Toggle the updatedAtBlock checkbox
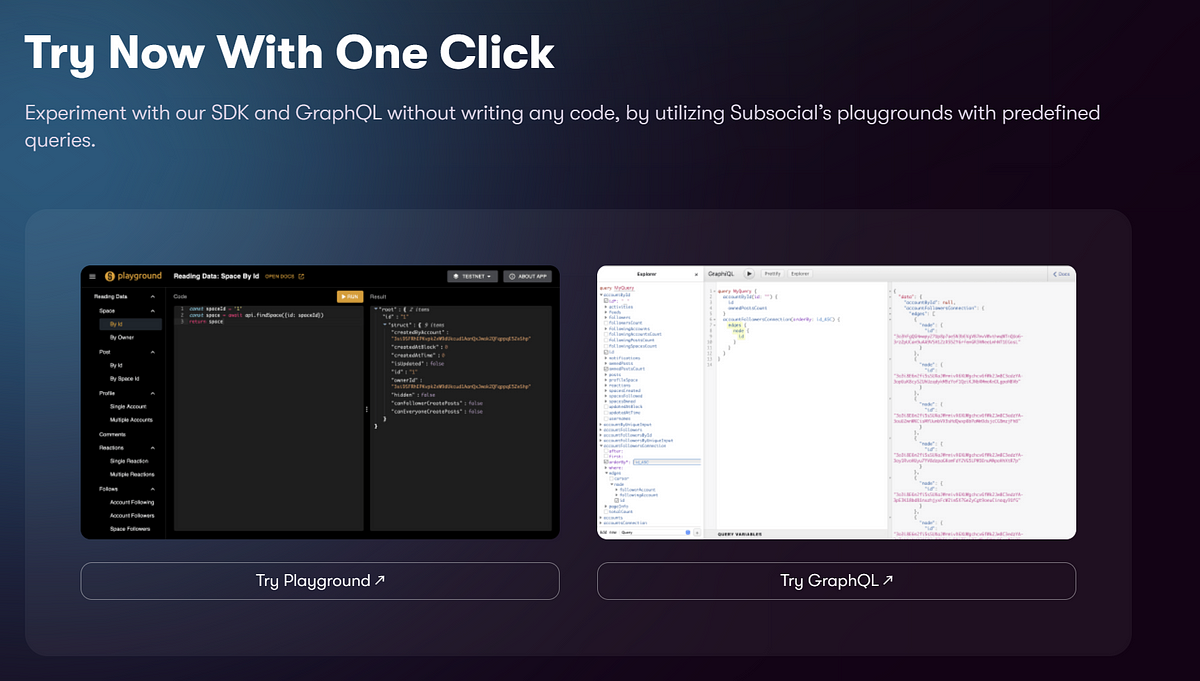1200x681 pixels. click(x=606, y=407)
